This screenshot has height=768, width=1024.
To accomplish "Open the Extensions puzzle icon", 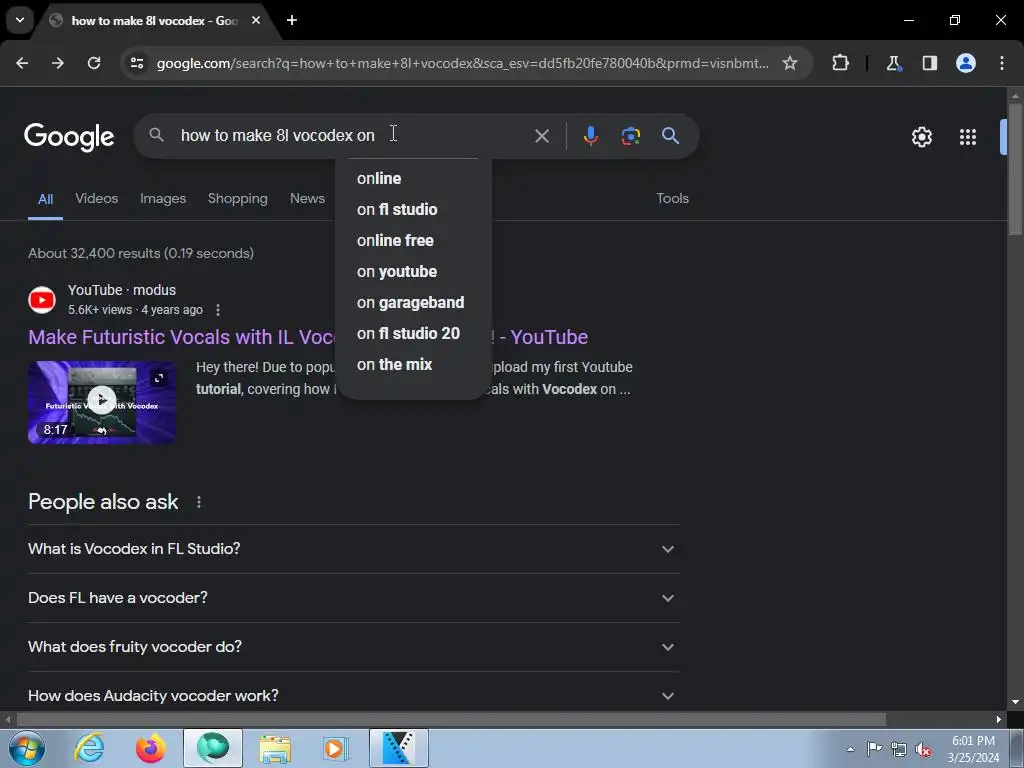I will click(x=840, y=63).
